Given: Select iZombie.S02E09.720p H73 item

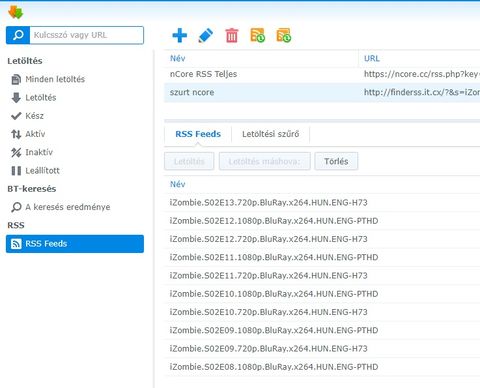Looking at the screenshot, I should coord(322,348).
